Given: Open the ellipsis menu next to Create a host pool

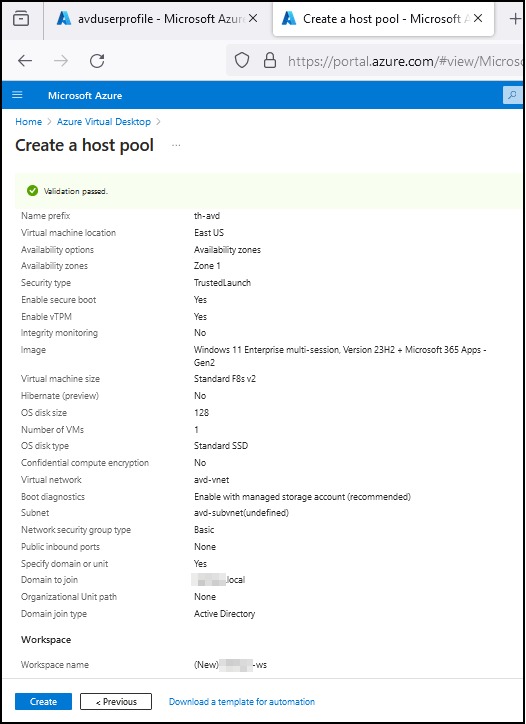Looking at the screenshot, I should coord(176,145).
